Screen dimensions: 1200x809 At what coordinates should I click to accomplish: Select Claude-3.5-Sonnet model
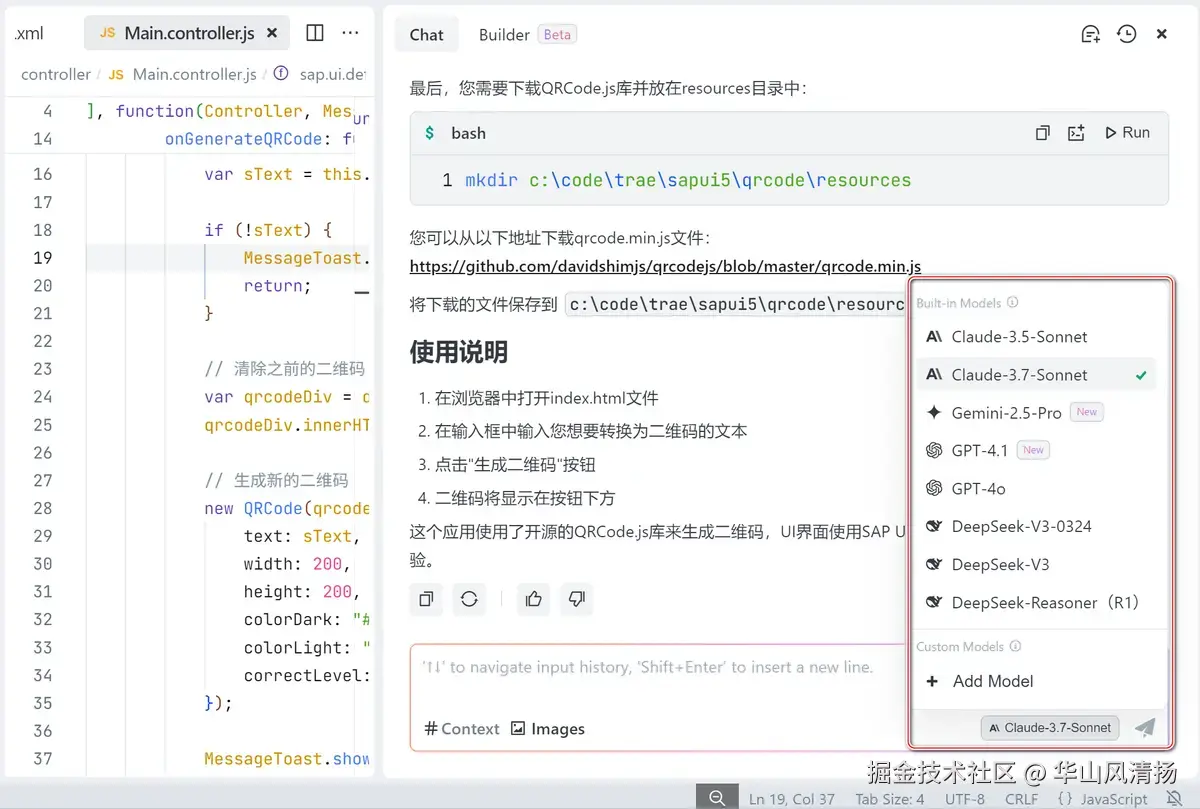click(x=1036, y=337)
